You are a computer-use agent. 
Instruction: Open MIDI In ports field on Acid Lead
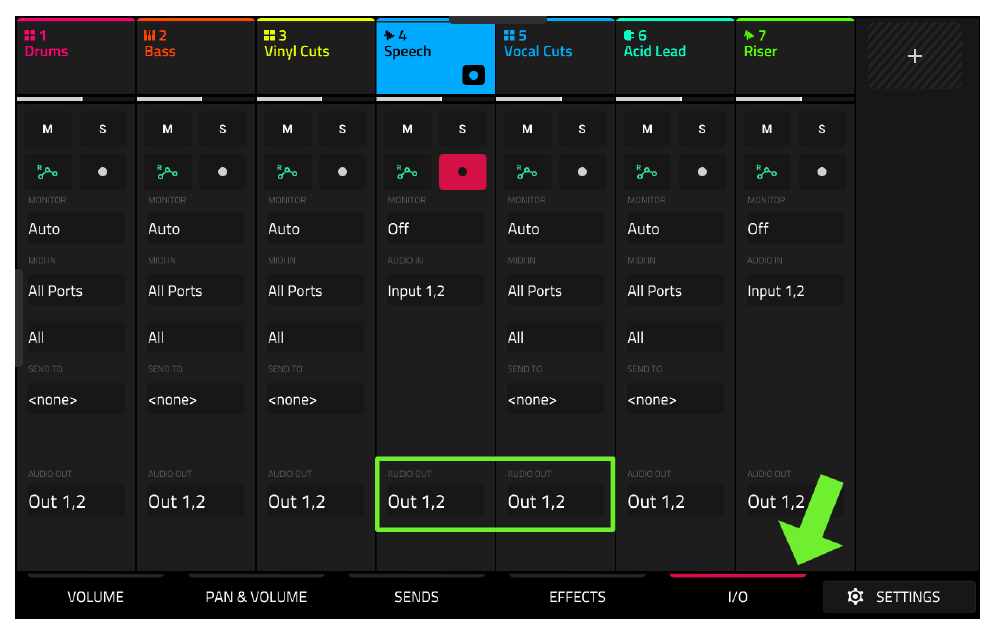point(675,290)
